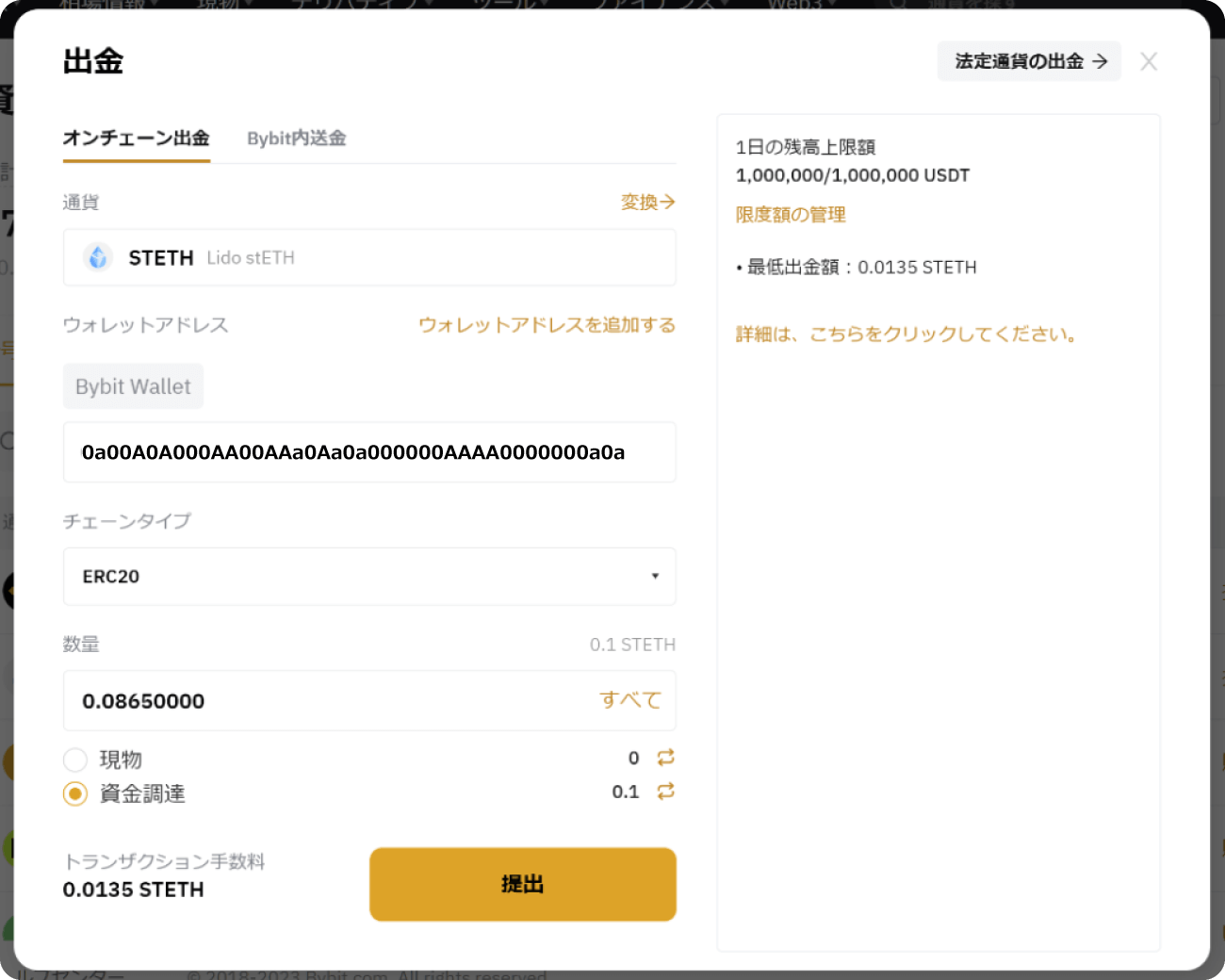Open the ERC20 chain type dropdown

pyautogui.click(x=368, y=576)
